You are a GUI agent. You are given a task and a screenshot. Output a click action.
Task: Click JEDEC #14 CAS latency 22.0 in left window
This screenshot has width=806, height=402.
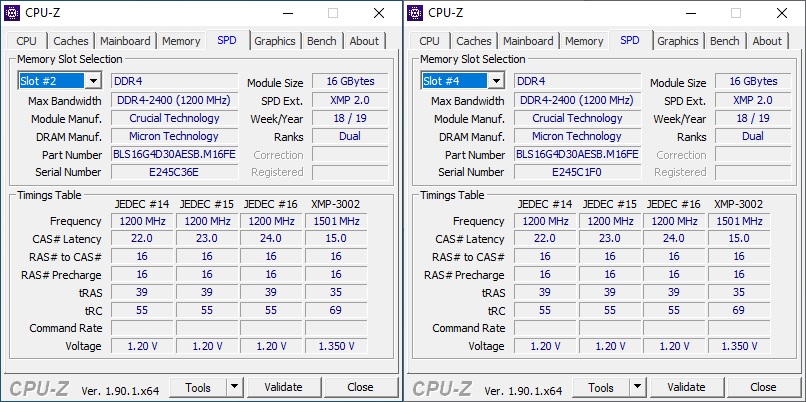(142, 239)
